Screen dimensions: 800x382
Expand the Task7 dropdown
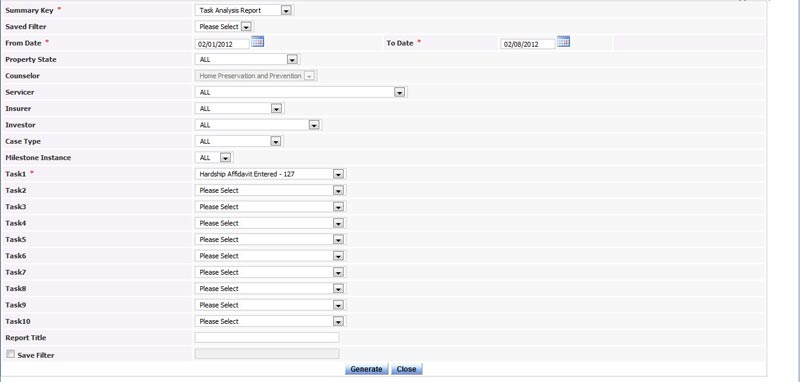[270, 272]
